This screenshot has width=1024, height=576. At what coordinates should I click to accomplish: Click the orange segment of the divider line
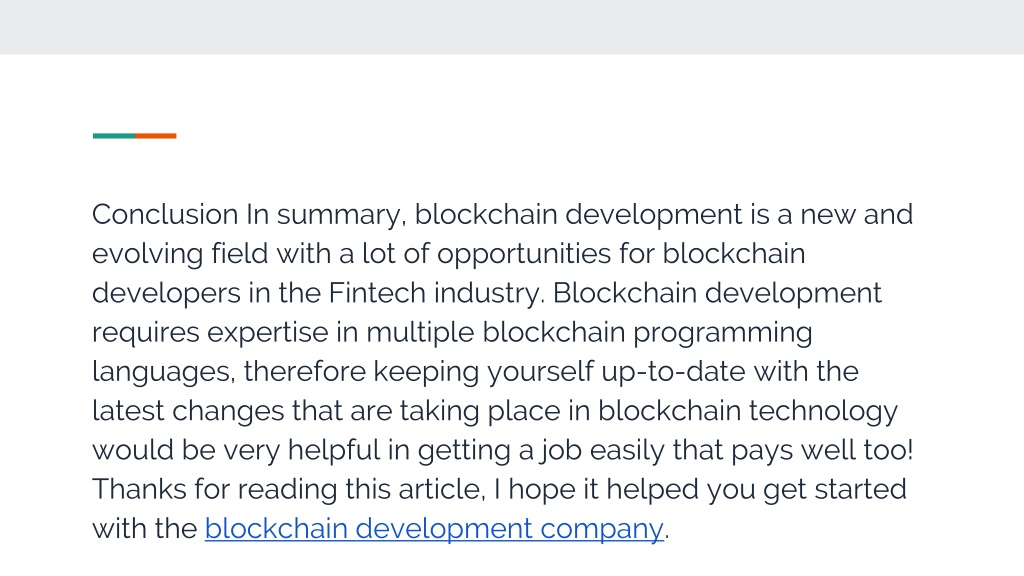[156, 136]
